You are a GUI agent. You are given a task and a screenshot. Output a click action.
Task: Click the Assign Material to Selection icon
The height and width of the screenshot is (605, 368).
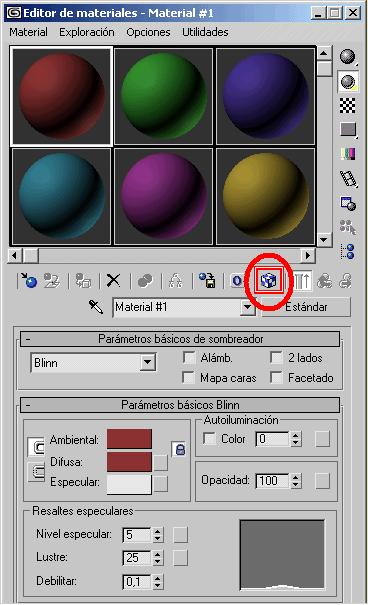(x=83, y=281)
